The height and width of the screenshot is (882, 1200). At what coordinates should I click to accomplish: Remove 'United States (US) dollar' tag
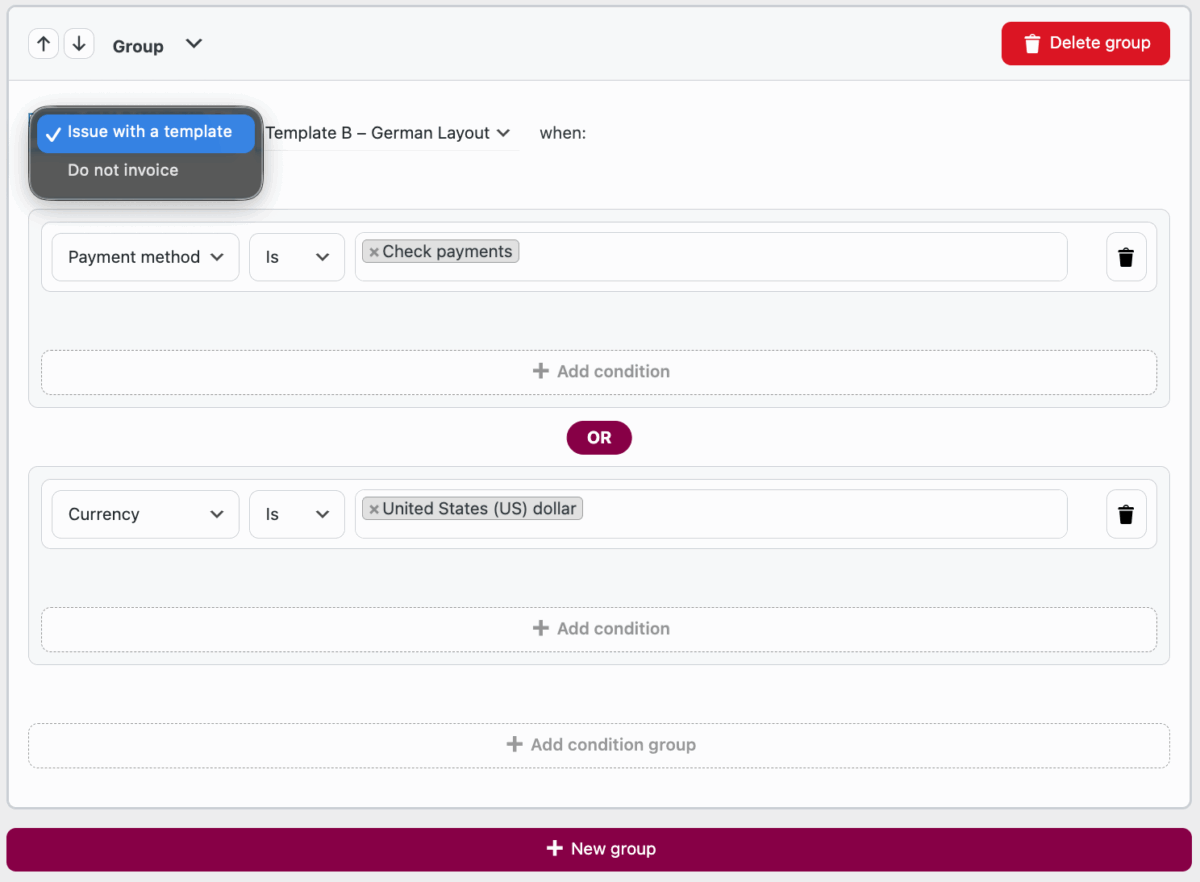click(374, 509)
